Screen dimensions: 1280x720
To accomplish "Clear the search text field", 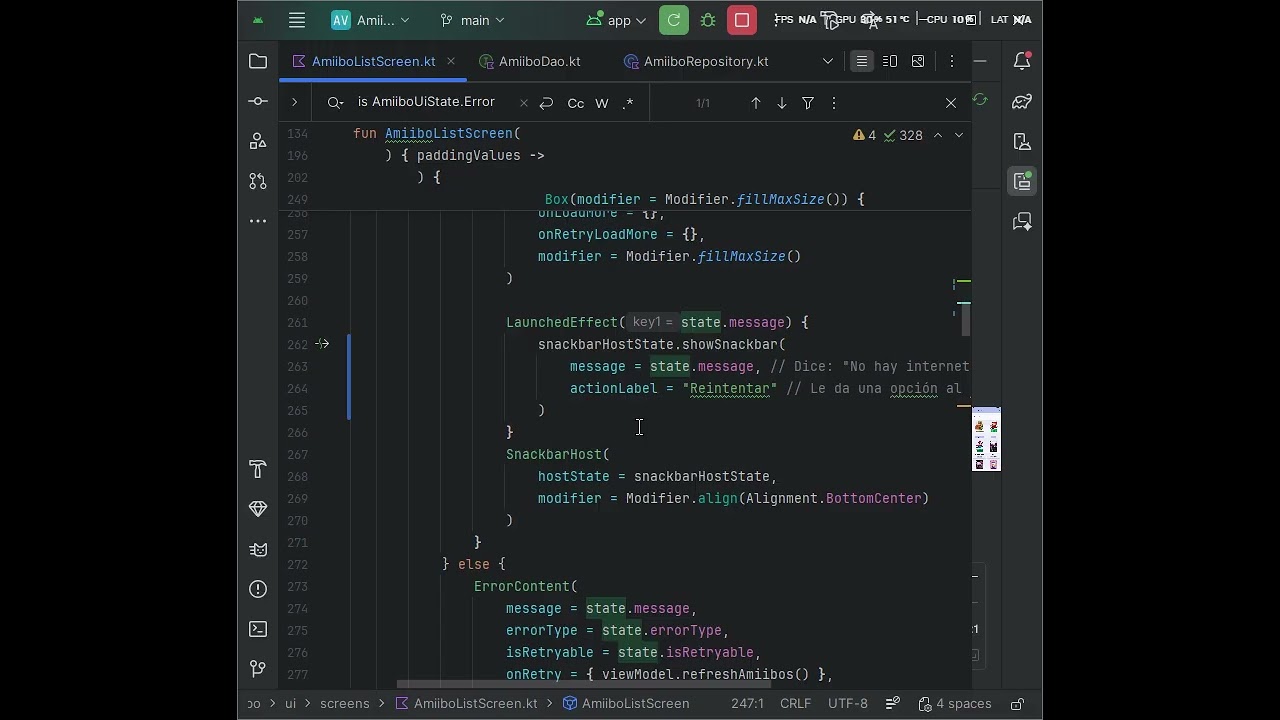I will [524, 102].
